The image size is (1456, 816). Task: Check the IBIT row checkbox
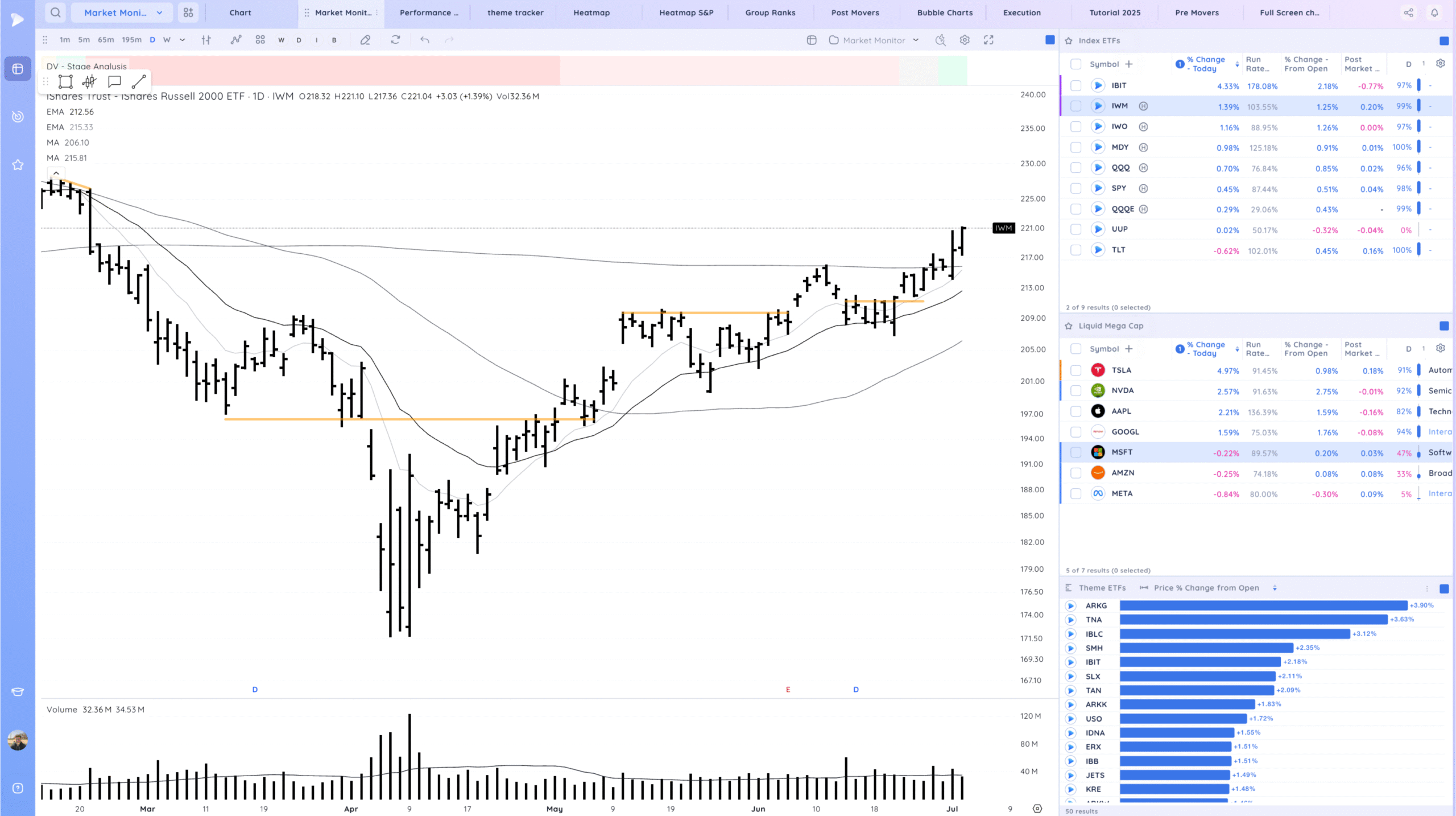coord(1076,85)
